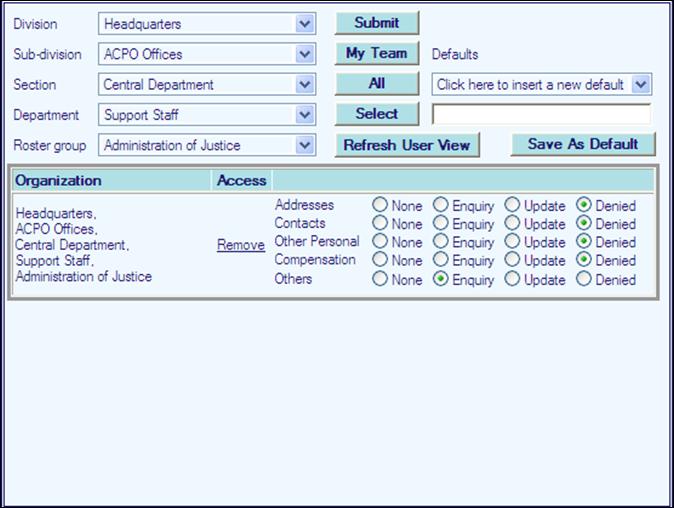
Task: Click the empty Defaults text field
Action: point(541,114)
